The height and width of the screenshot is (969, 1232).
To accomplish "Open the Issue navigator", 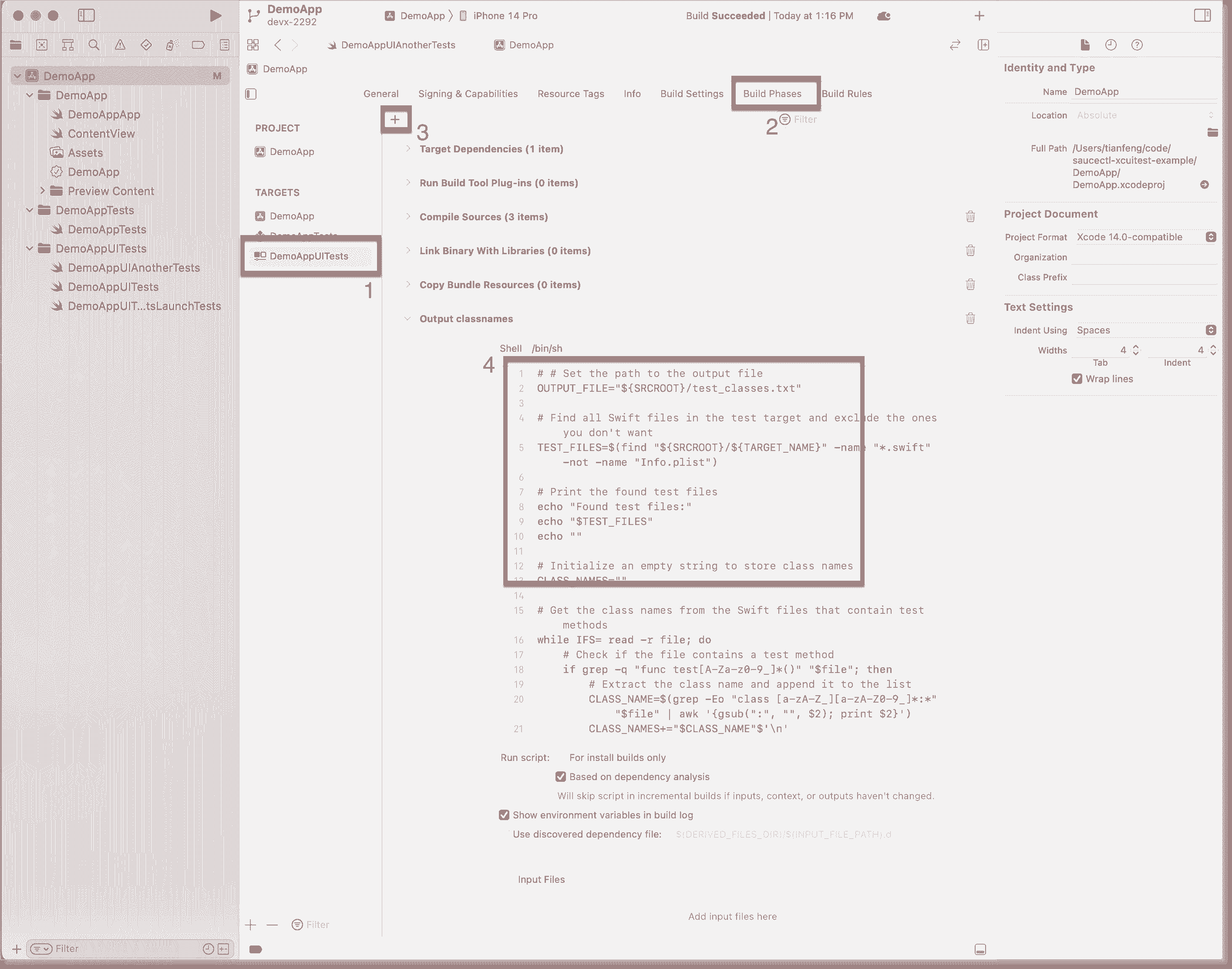I will tap(120, 44).
